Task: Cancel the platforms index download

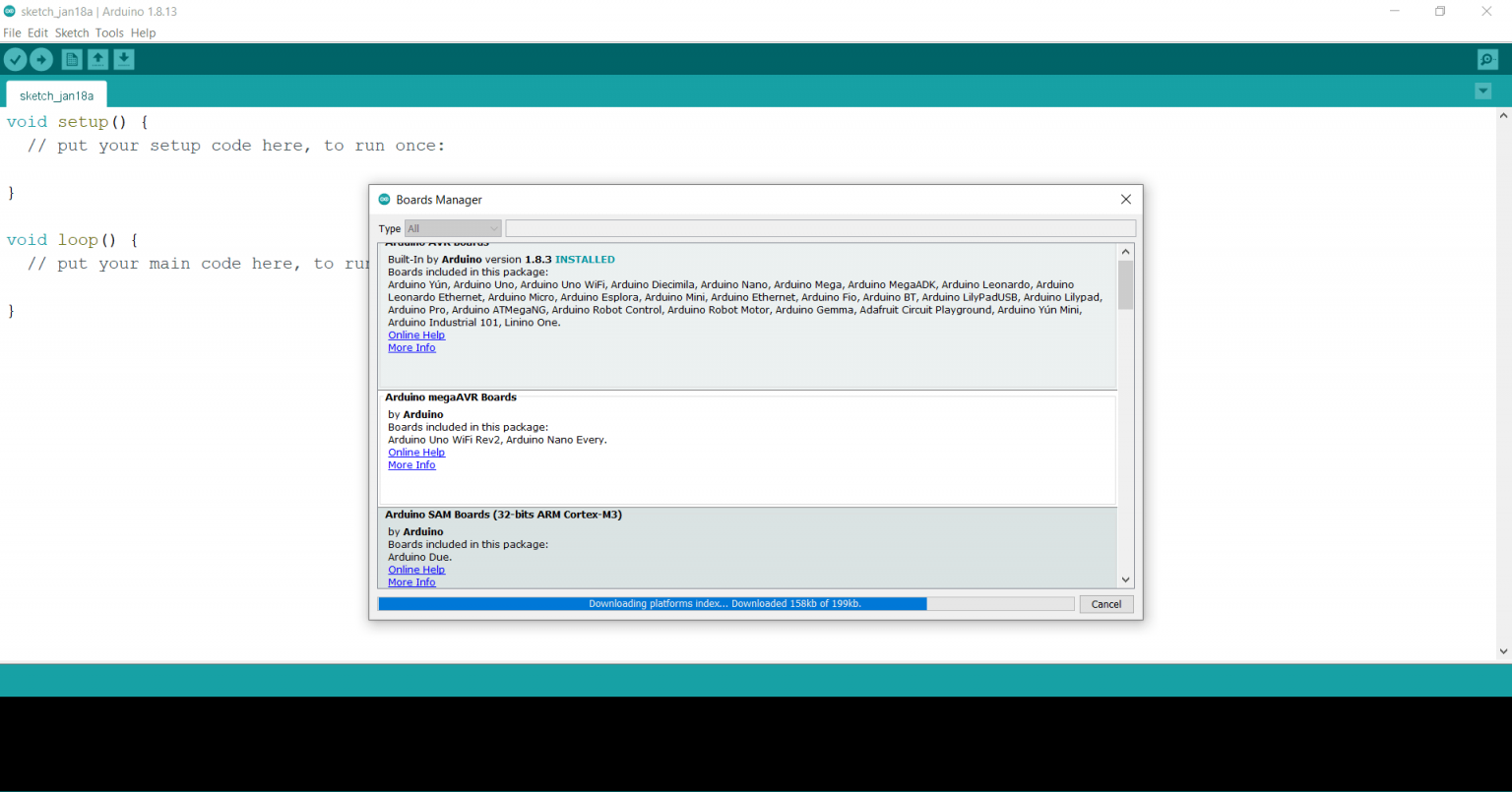Action: pos(1105,604)
